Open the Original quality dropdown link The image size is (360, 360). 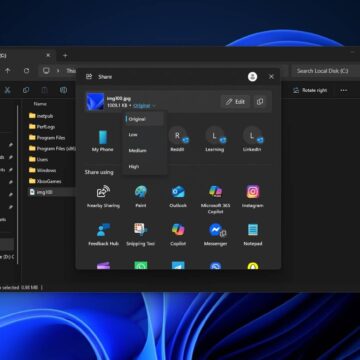[144, 106]
